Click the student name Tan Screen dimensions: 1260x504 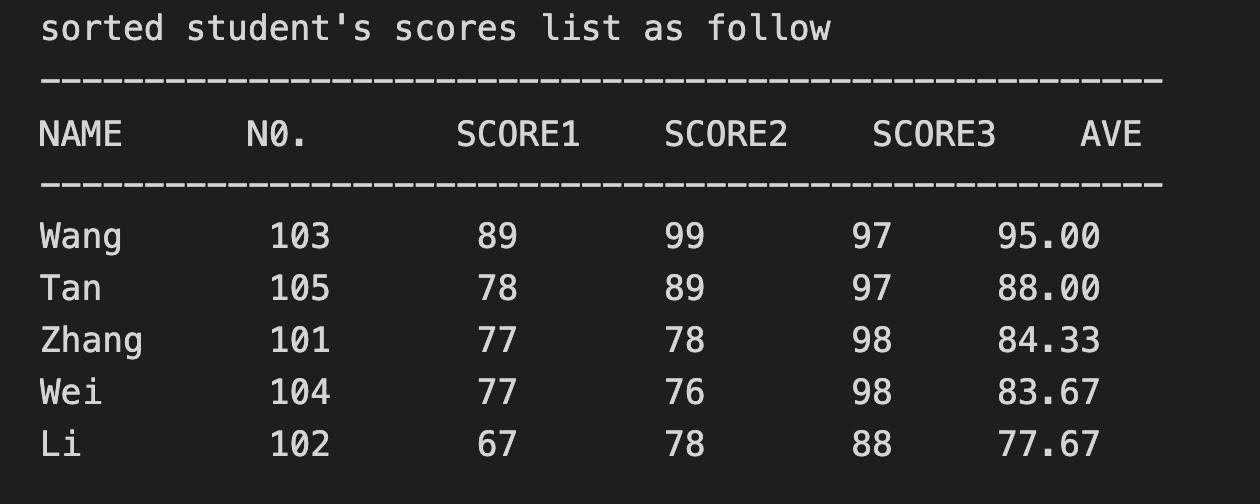point(70,289)
